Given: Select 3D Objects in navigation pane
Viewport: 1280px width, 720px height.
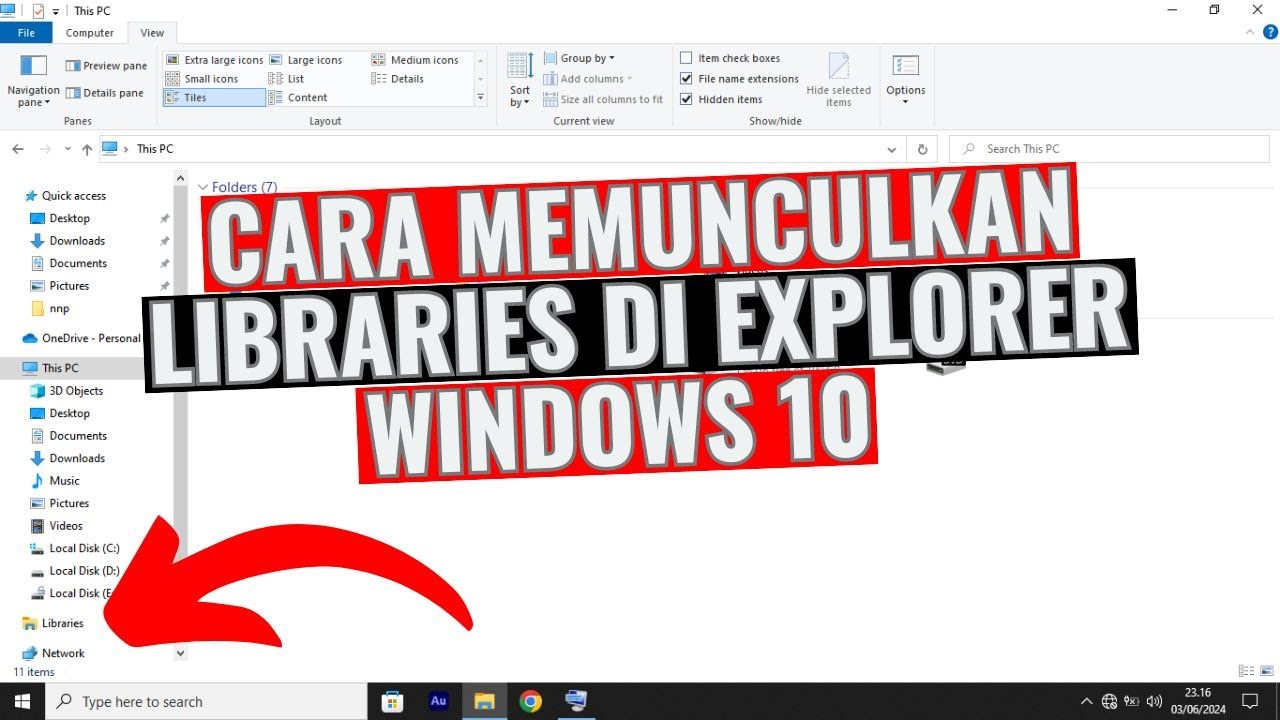Looking at the screenshot, I should [x=76, y=391].
